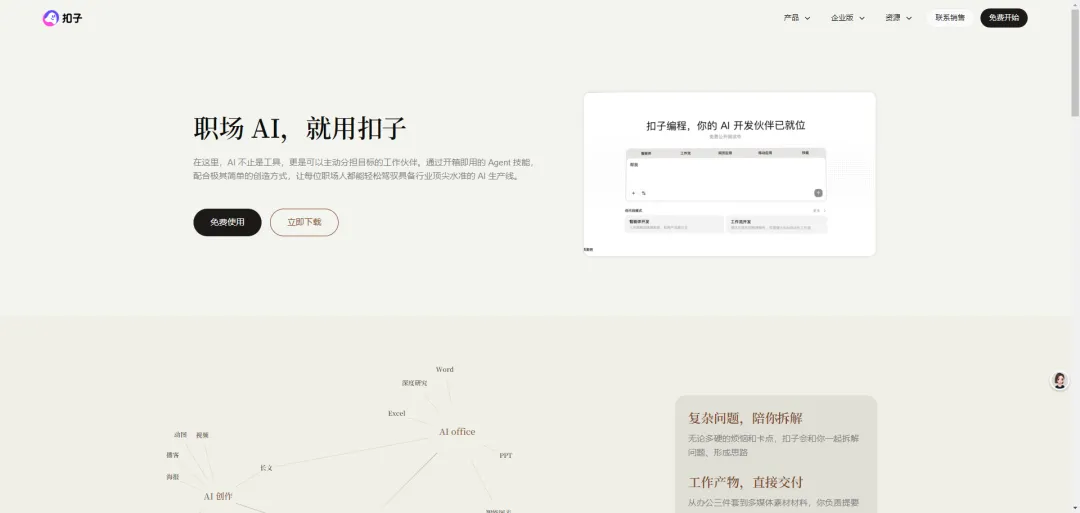Select the 工作流开发 card in the preview

tap(777, 224)
